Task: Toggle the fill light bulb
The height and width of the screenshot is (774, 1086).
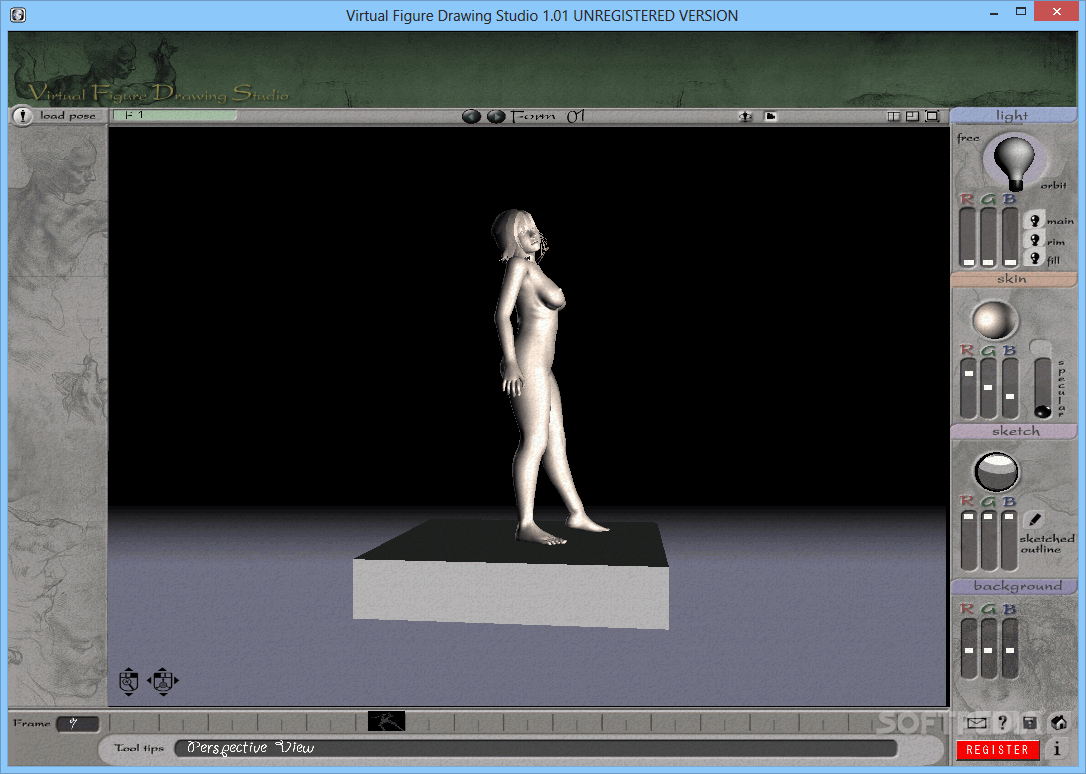Action: click(1035, 258)
